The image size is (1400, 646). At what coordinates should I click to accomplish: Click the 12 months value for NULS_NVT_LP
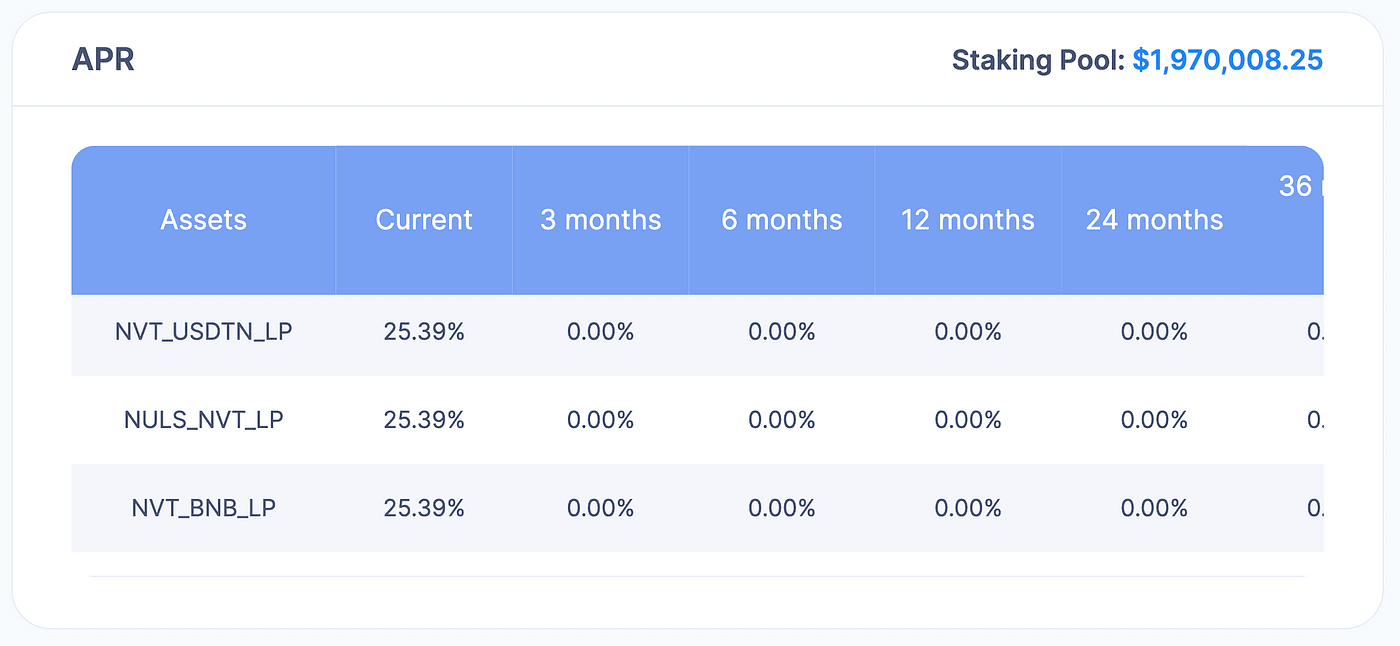(x=967, y=420)
